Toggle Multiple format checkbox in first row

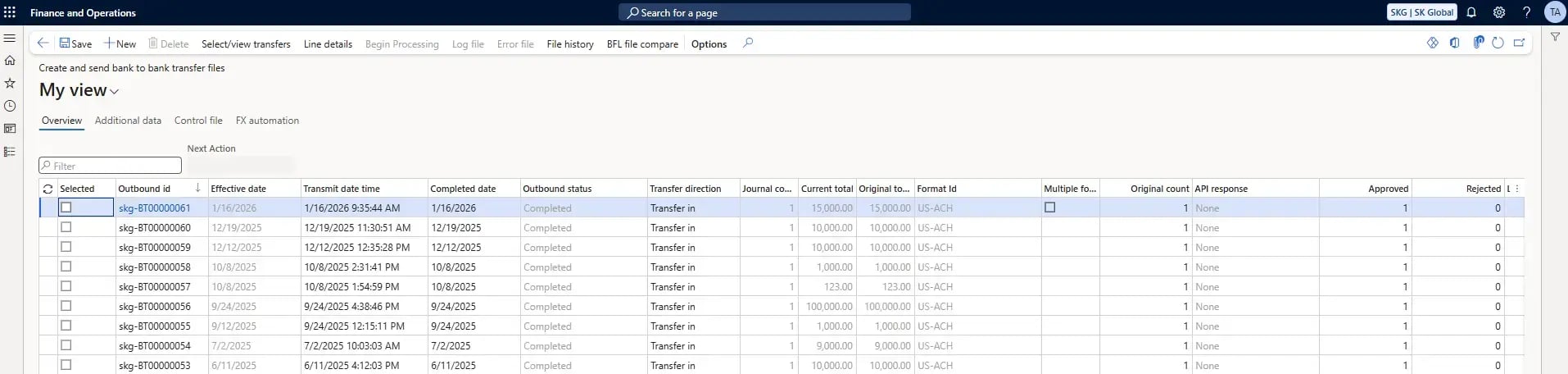(1049, 208)
